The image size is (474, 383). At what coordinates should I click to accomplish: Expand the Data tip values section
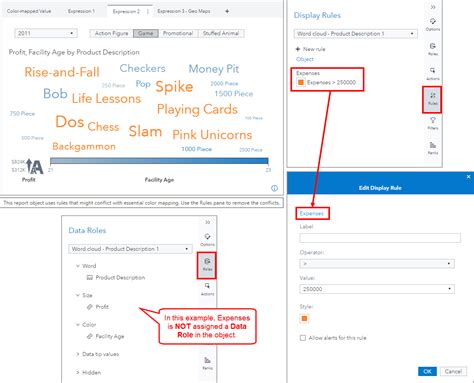coord(78,354)
